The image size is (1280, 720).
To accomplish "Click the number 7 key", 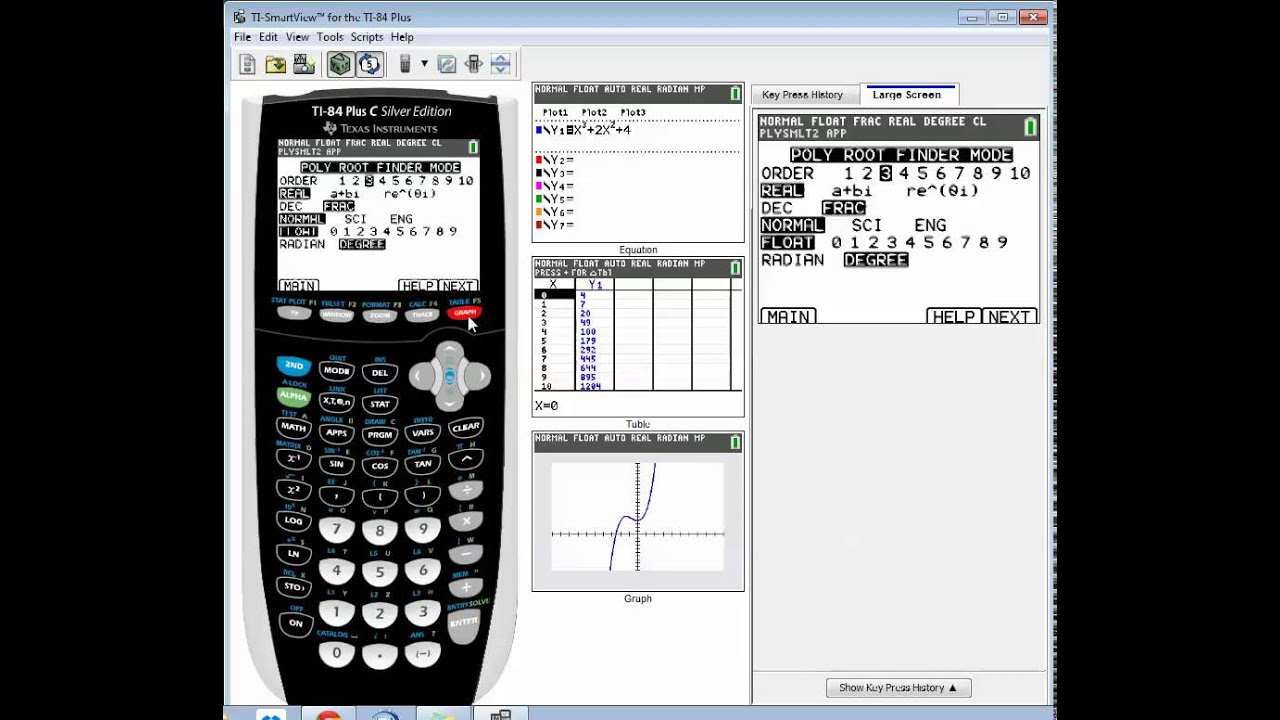I will click(x=336, y=529).
